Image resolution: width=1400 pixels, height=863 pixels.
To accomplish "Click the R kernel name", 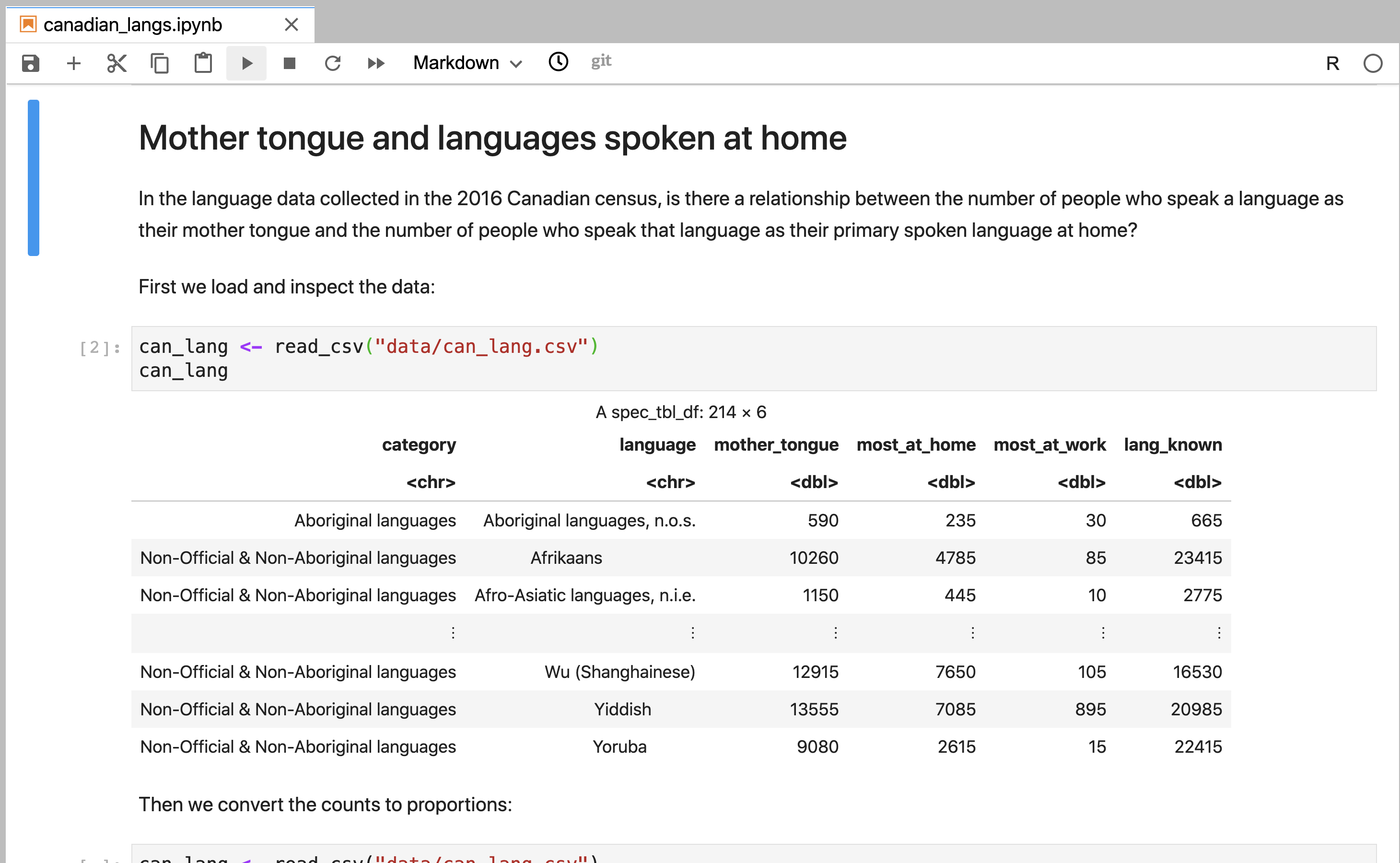I will pyautogui.click(x=1332, y=63).
